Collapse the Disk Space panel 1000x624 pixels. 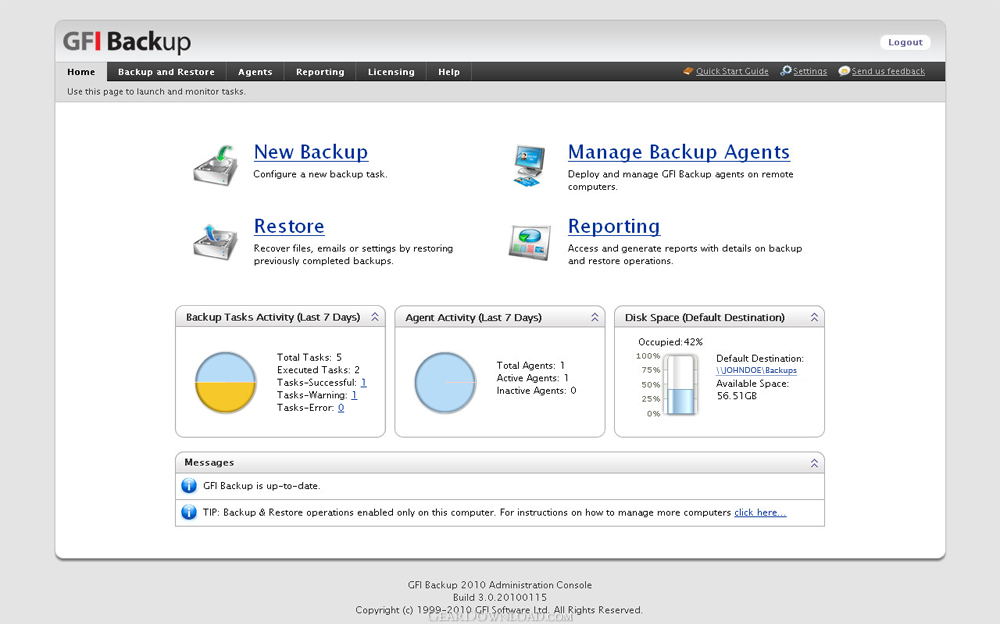[x=814, y=317]
